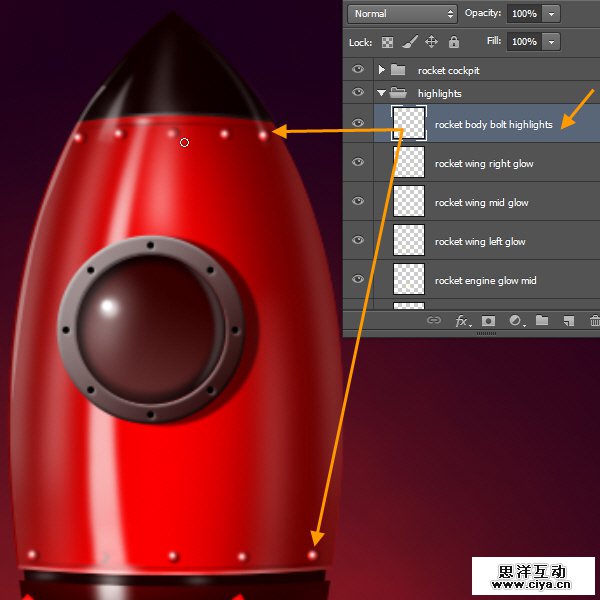Select the rocket cockpit folder icon

point(398,70)
